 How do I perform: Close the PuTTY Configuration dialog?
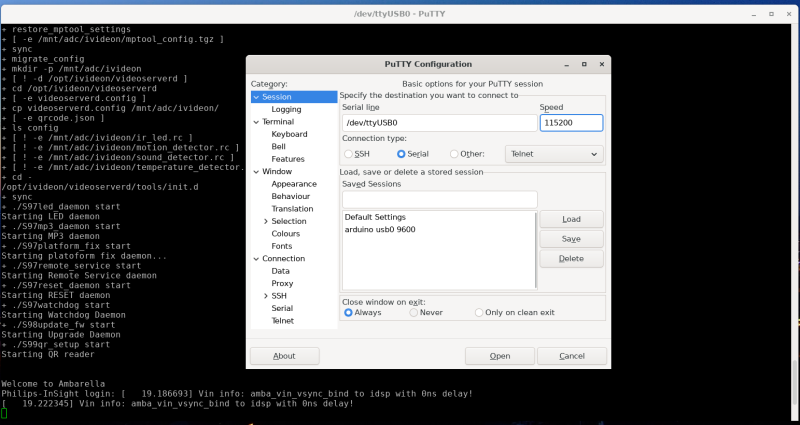click(x=602, y=64)
